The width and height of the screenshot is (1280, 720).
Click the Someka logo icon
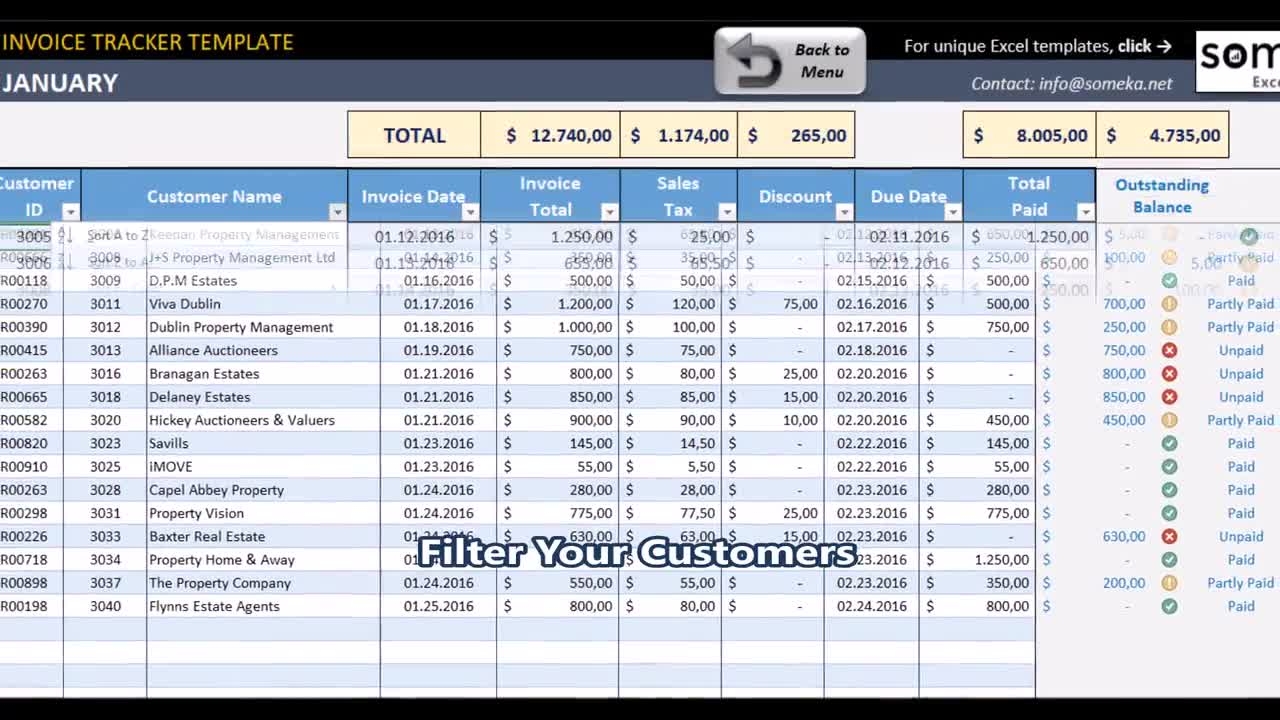[x=1238, y=60]
